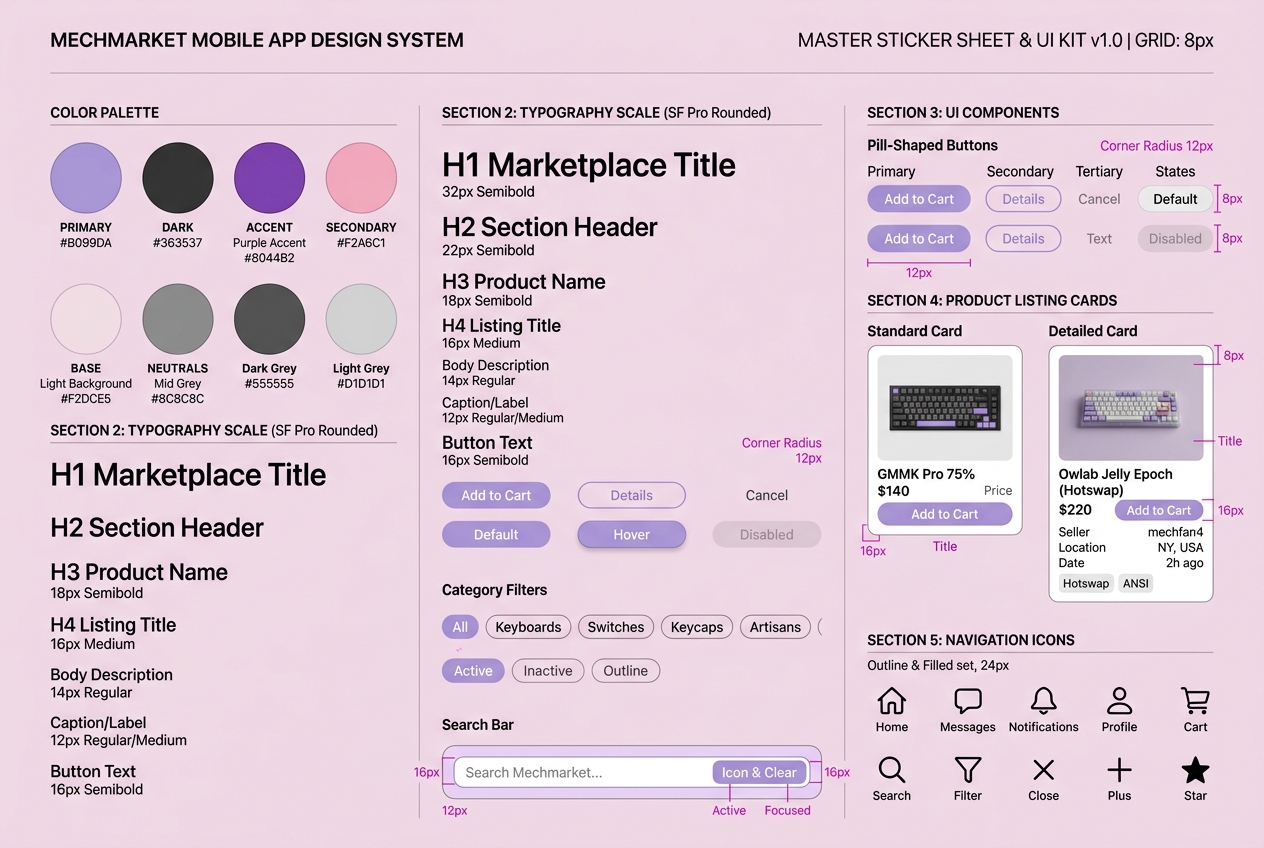Click the $140 price text
This screenshot has height=848, width=1264.
point(893,491)
